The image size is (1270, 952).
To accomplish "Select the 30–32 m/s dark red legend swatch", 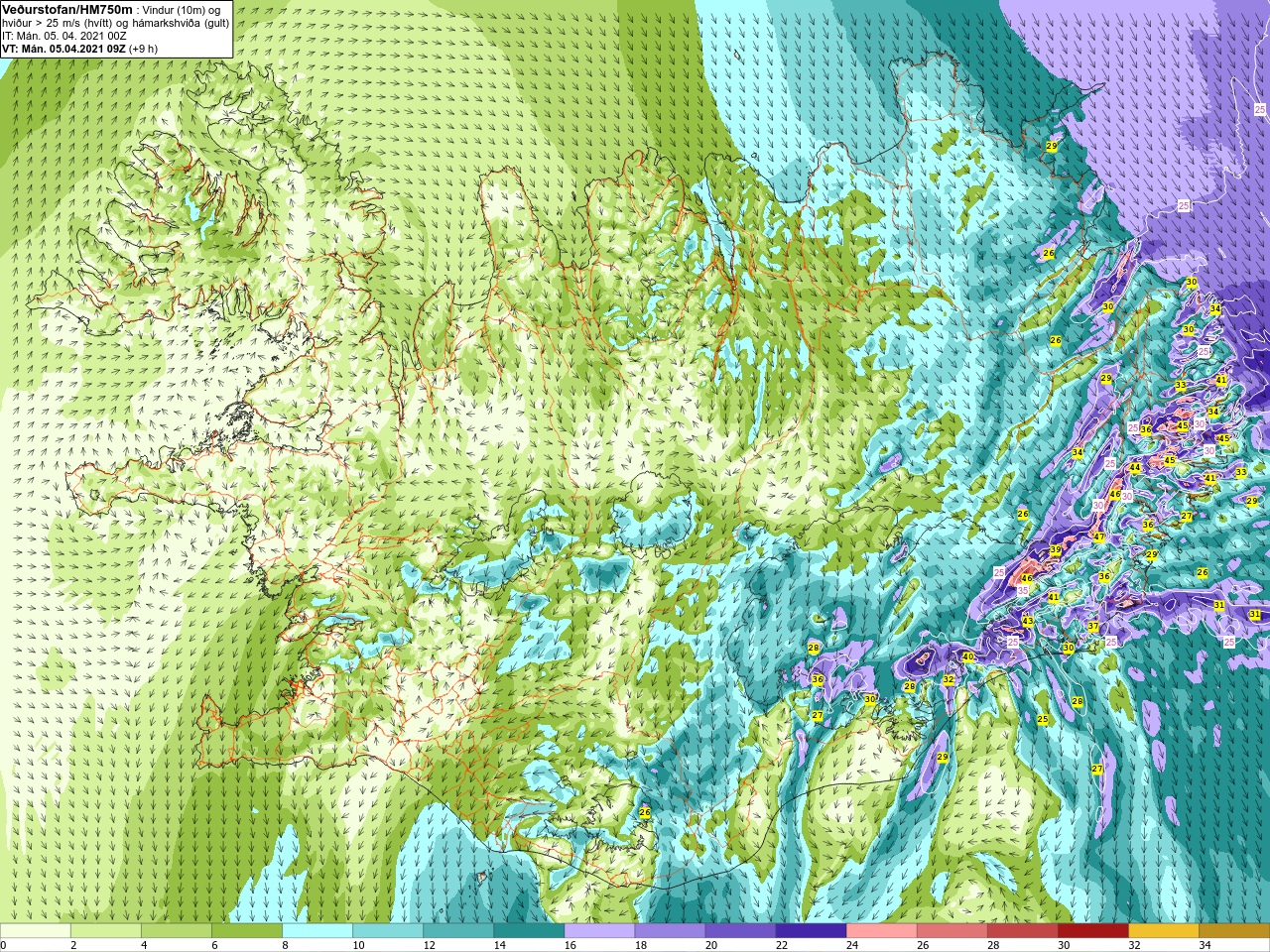I will pyautogui.click(x=1092, y=931).
